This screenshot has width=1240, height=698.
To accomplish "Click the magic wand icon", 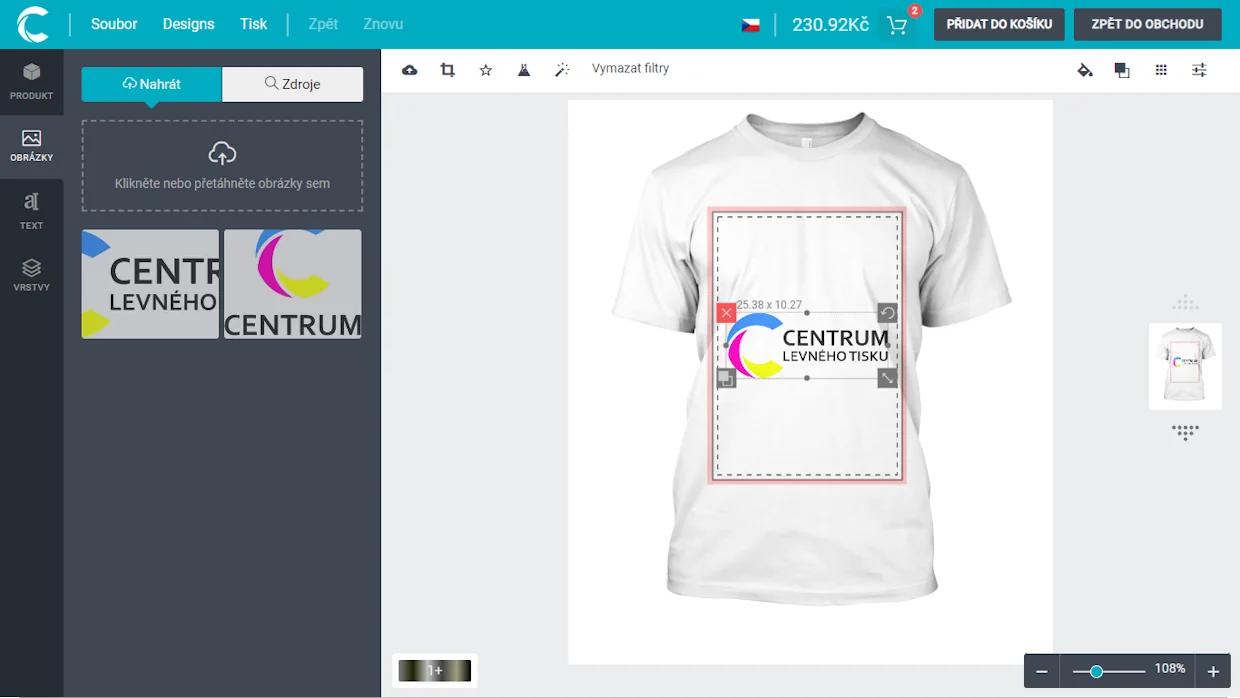I will click(562, 70).
